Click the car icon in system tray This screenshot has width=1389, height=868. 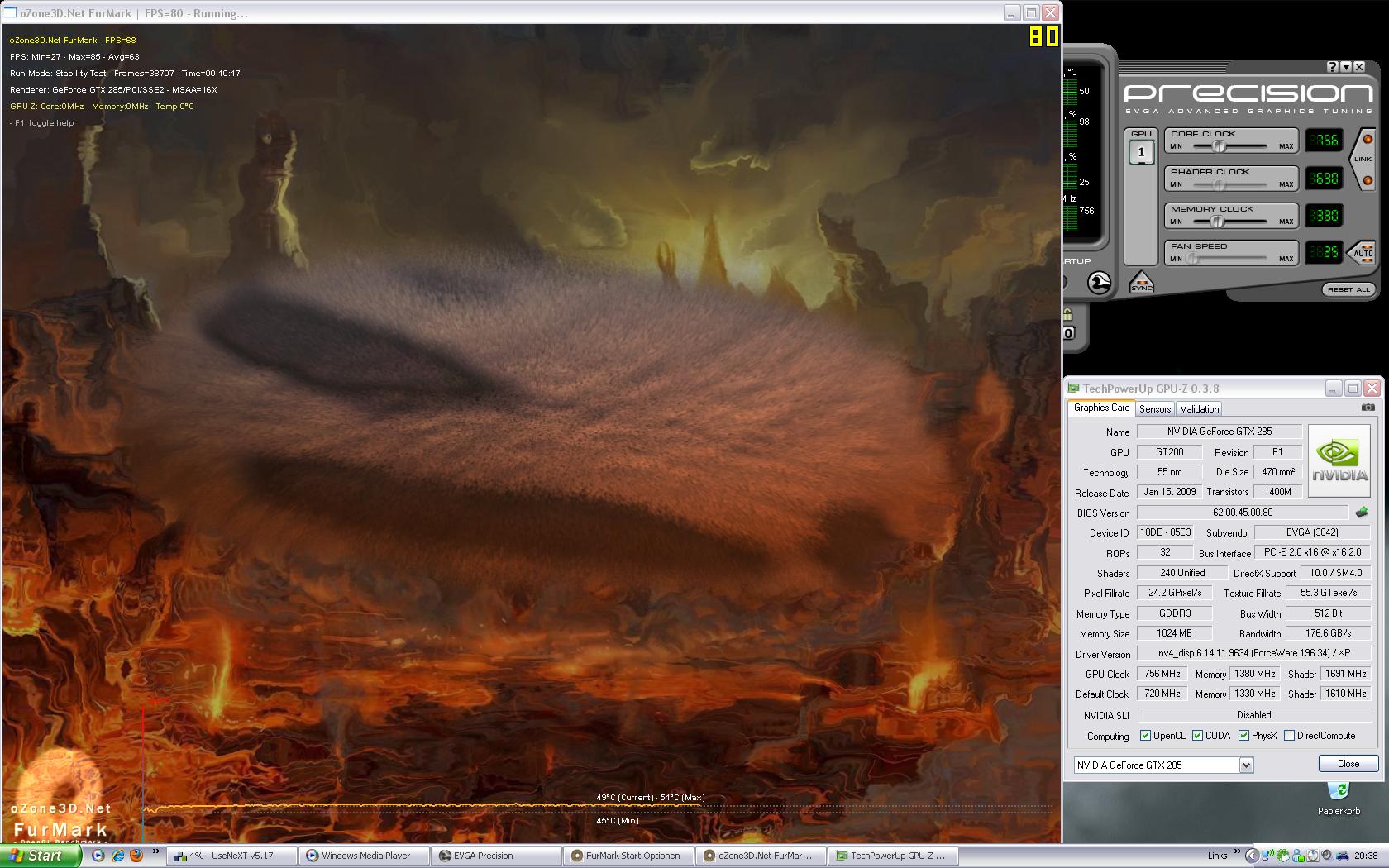click(x=1343, y=856)
